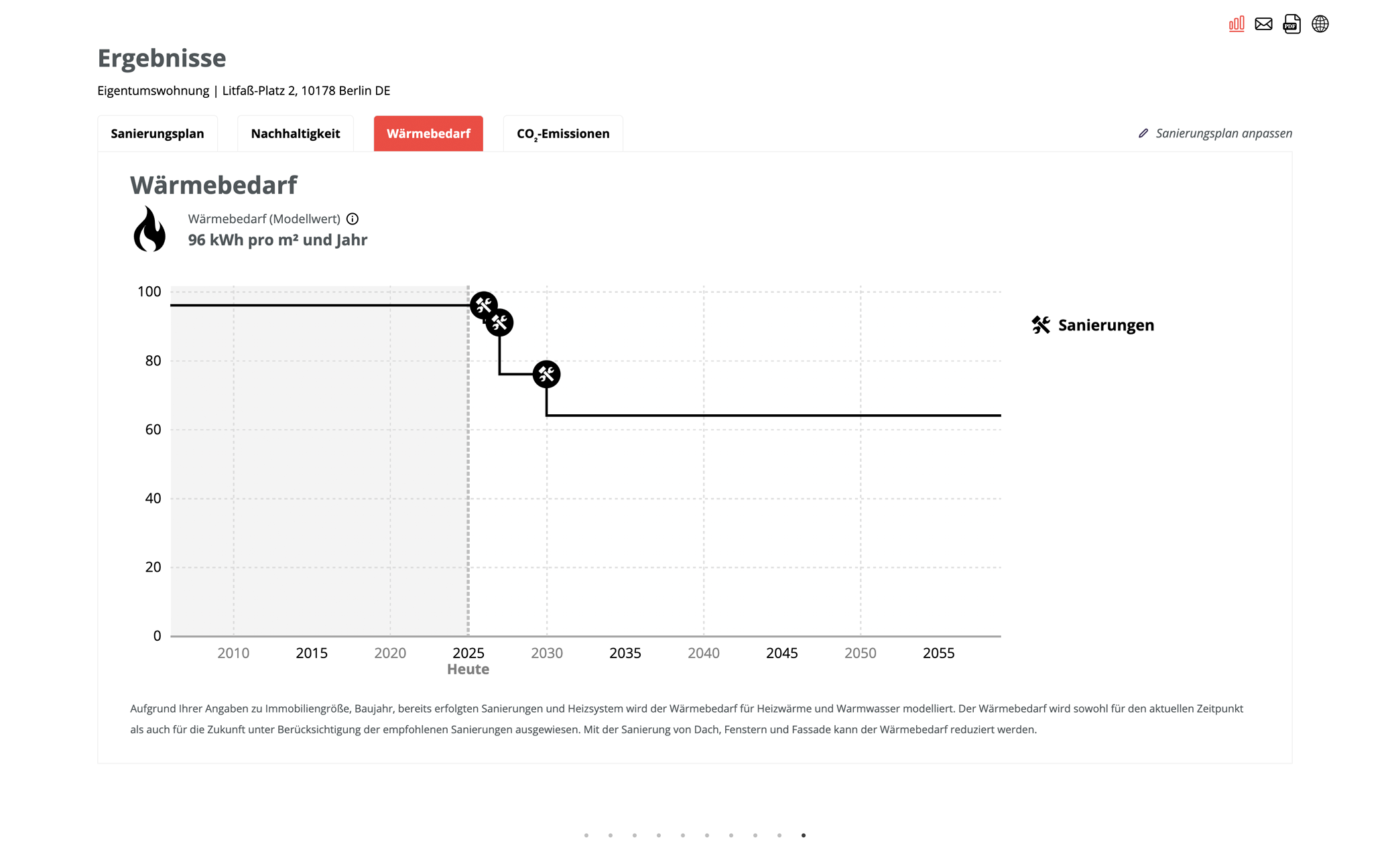
Task: Click the Sanierungsplan anpassen link
Action: [x=1224, y=133]
